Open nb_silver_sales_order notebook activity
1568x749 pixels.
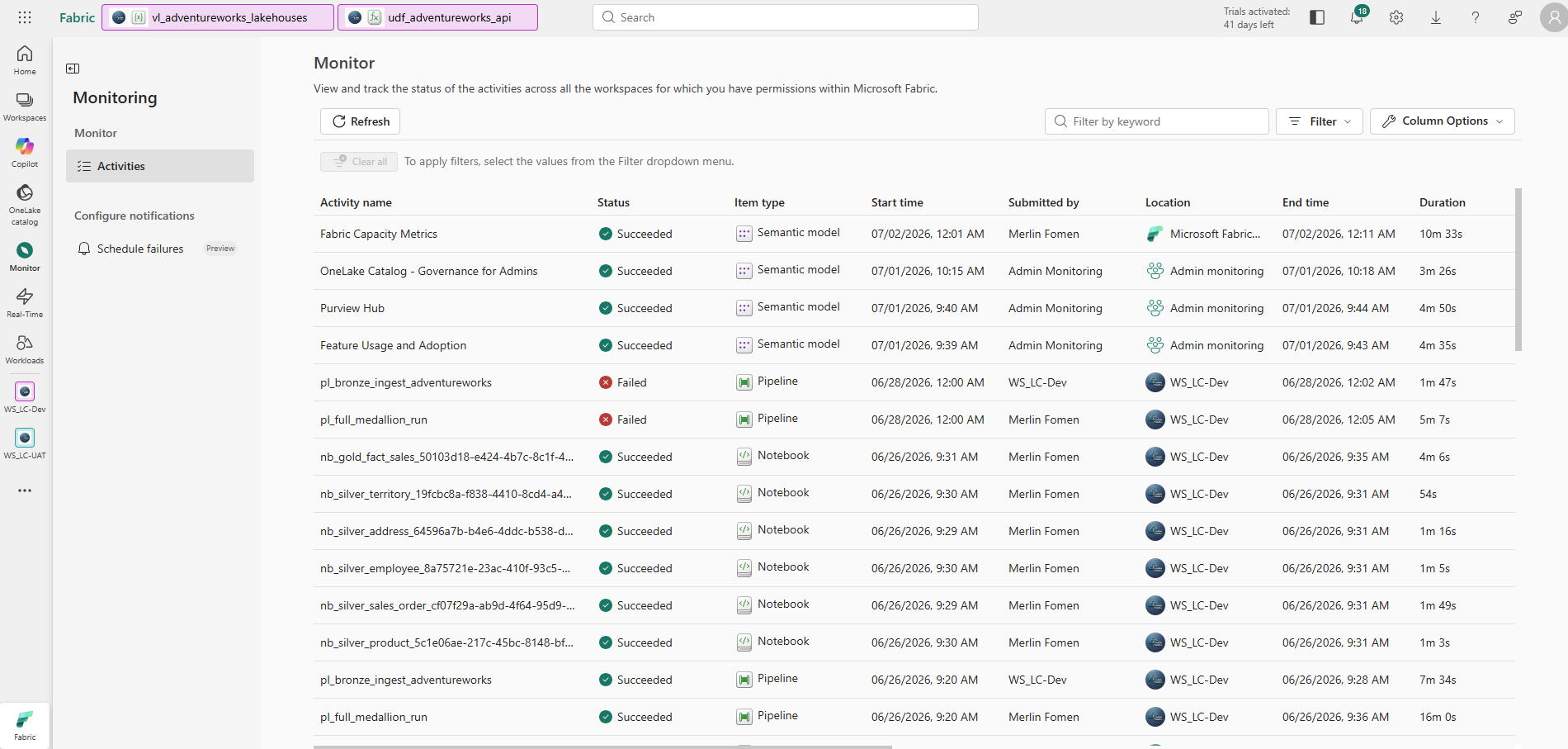coord(447,605)
